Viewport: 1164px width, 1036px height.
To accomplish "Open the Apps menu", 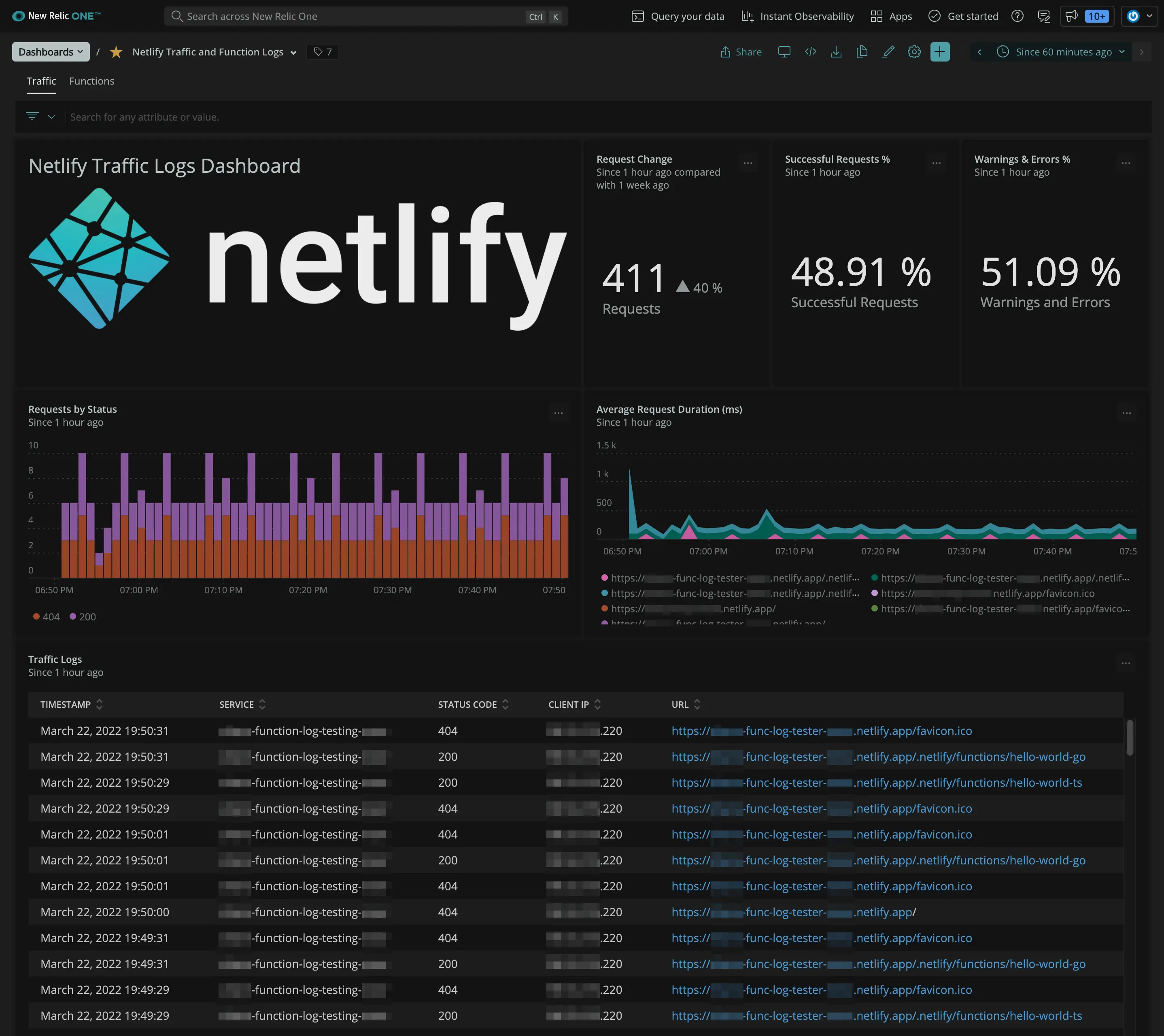I will [x=891, y=16].
